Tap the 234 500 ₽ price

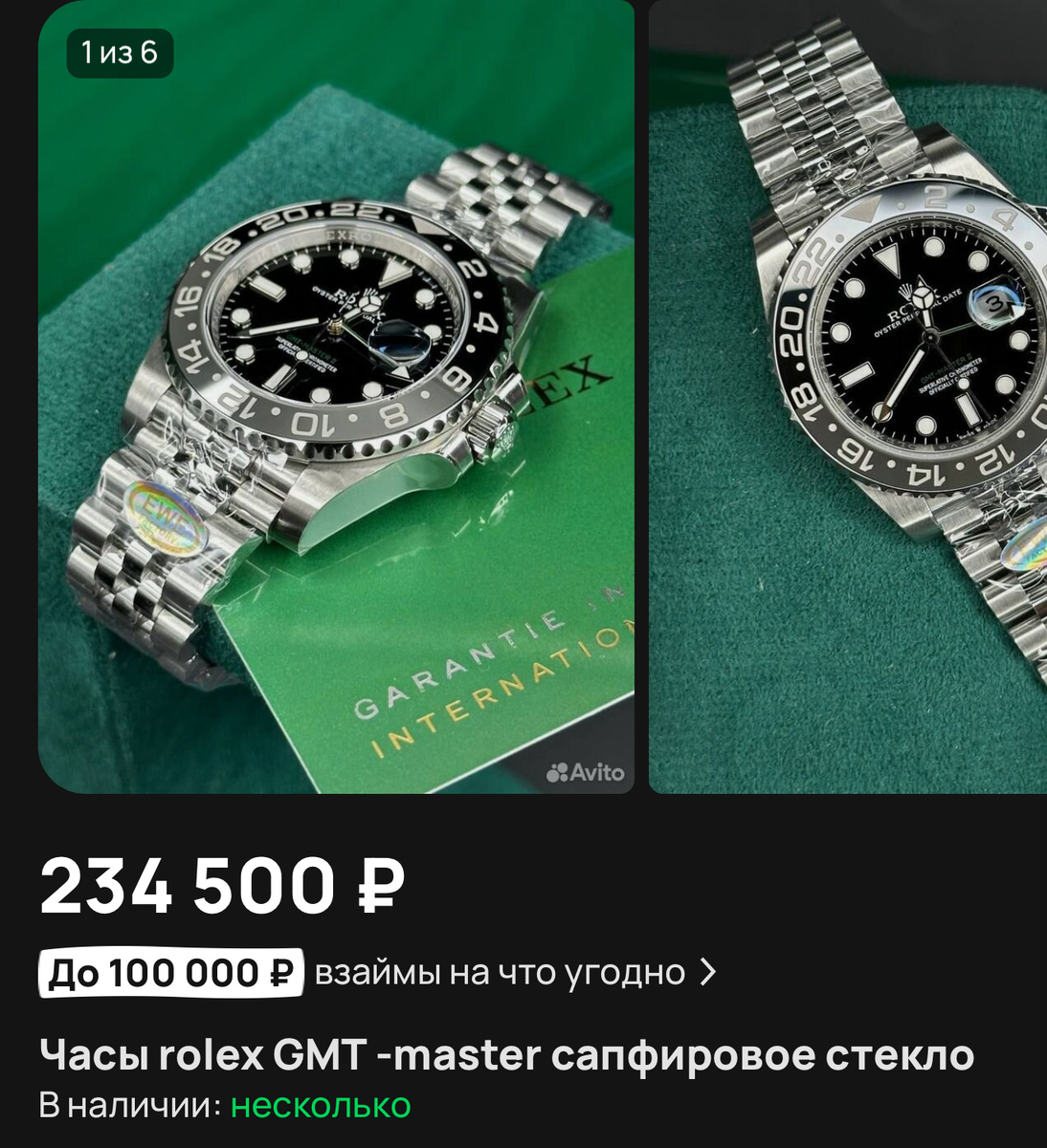click(x=222, y=887)
